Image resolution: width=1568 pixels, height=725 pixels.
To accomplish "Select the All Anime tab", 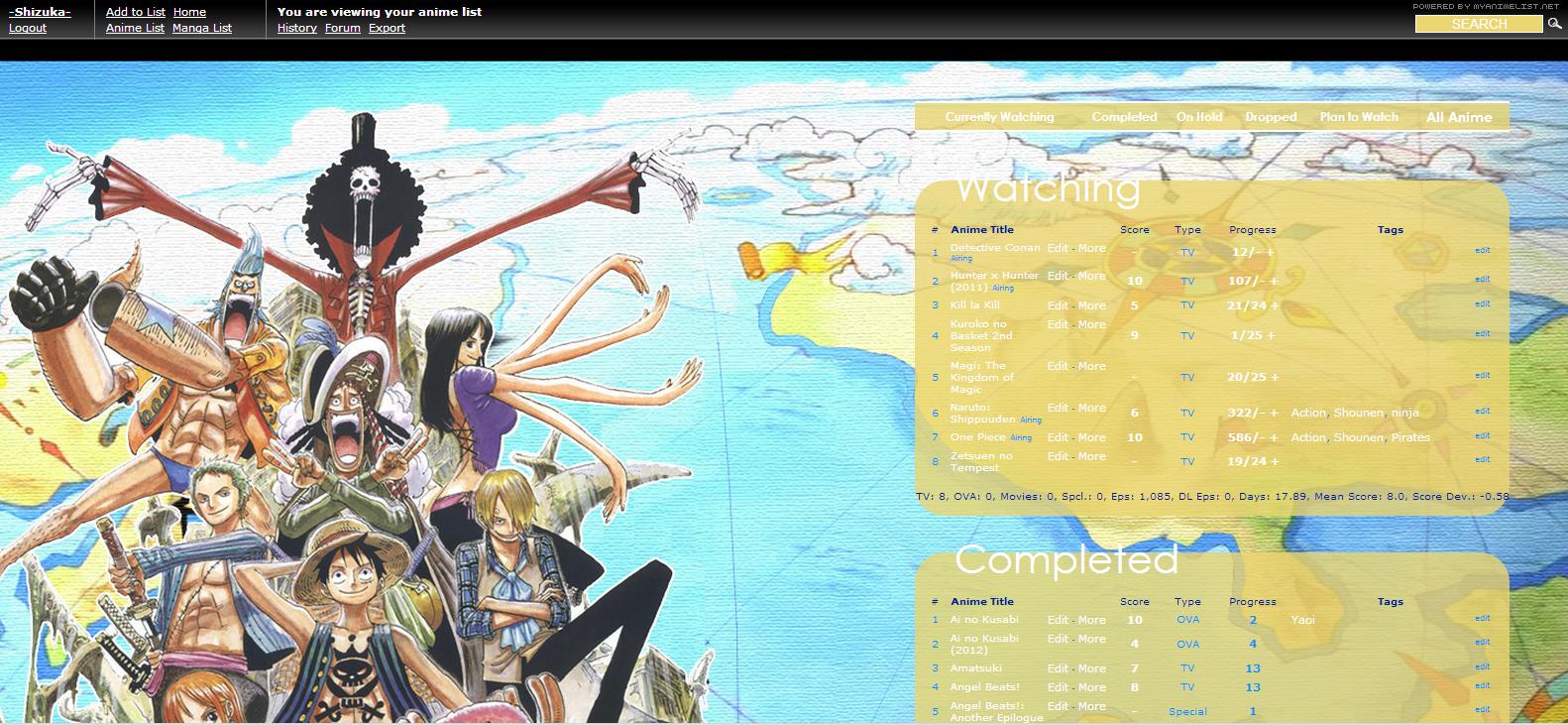I will [x=1459, y=117].
